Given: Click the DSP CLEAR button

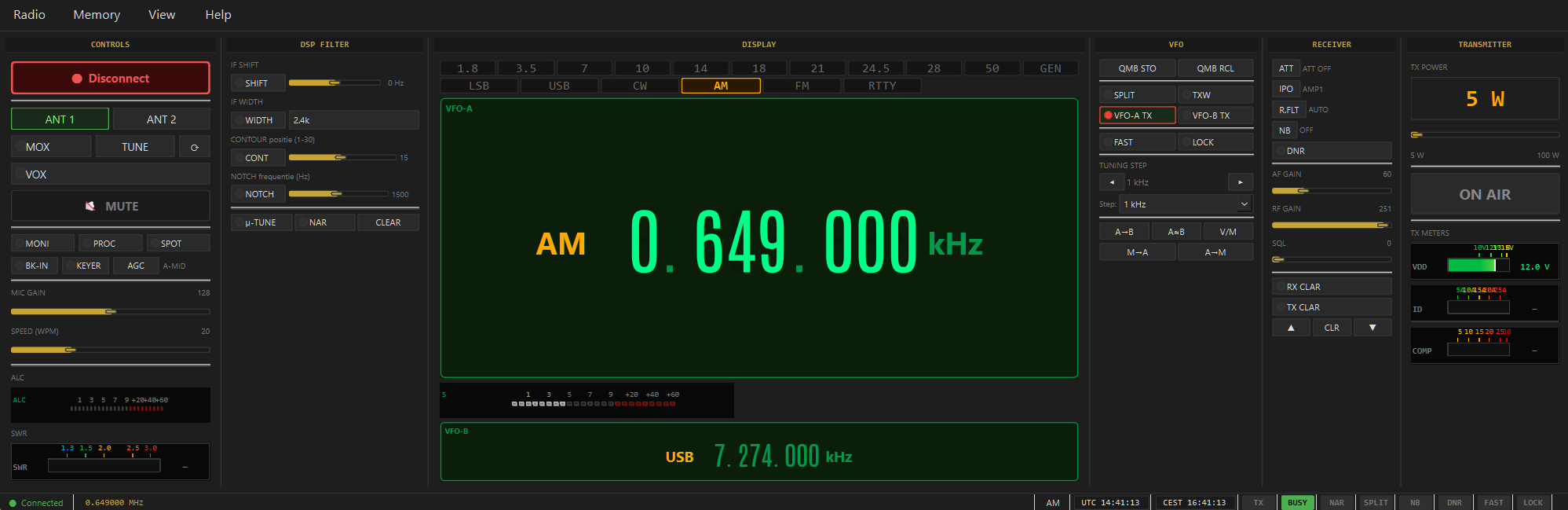Looking at the screenshot, I should point(388,222).
